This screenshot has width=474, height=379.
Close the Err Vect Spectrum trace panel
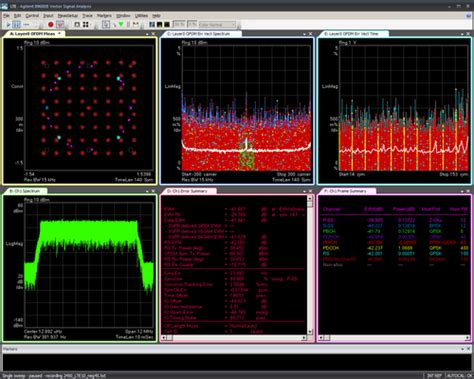coord(310,34)
